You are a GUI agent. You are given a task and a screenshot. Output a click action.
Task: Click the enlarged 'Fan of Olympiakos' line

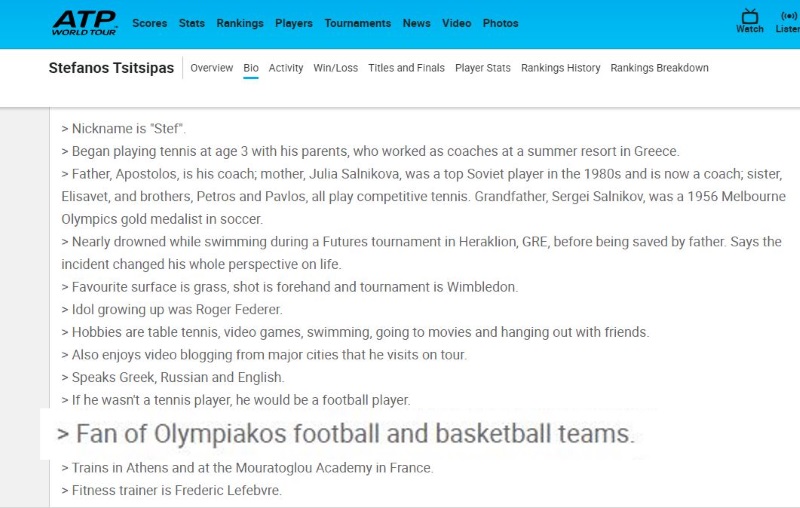(345, 434)
